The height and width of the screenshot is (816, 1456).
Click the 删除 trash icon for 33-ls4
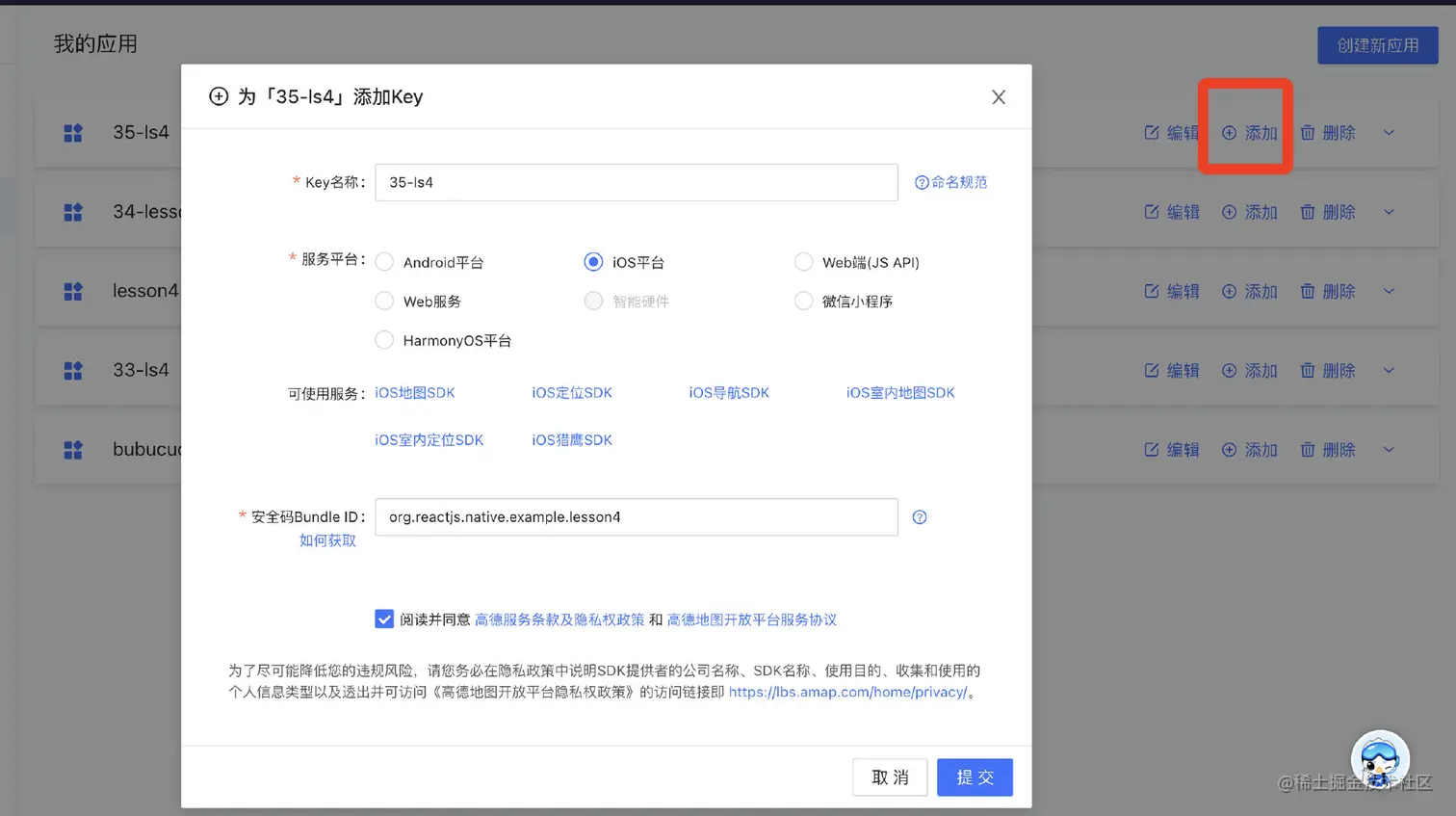click(x=1308, y=371)
